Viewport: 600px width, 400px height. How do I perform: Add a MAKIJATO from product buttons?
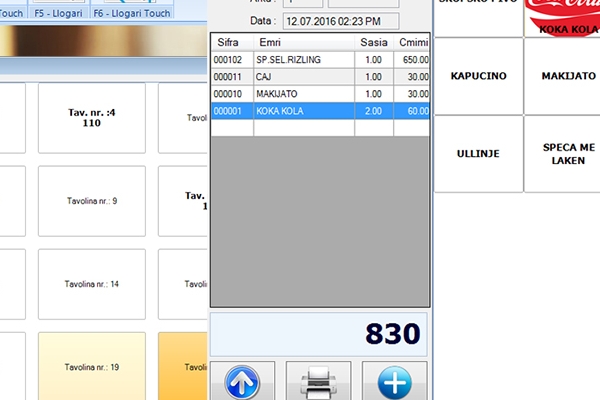click(x=561, y=76)
